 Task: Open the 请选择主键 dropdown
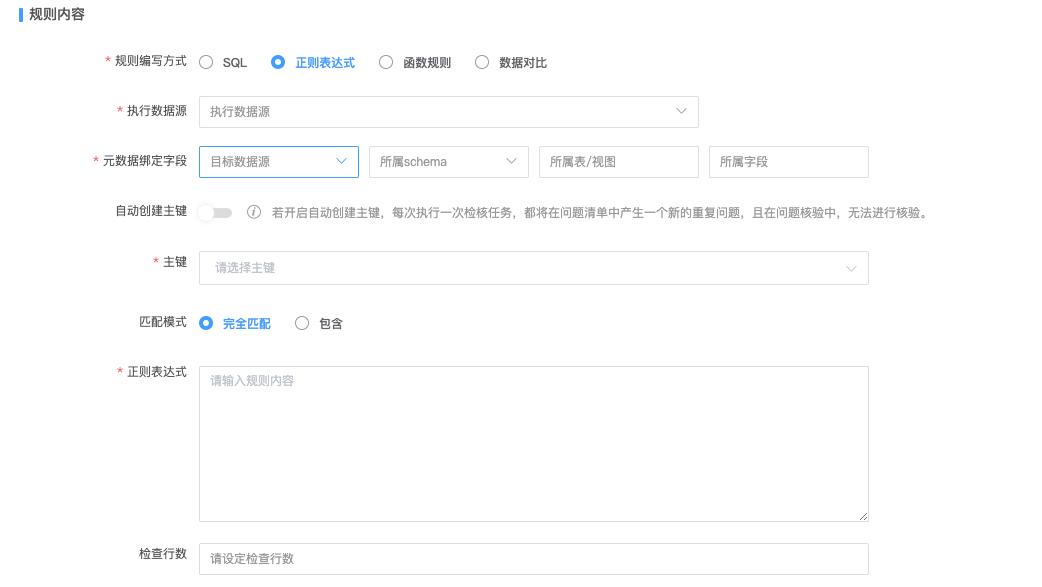tap(534, 268)
